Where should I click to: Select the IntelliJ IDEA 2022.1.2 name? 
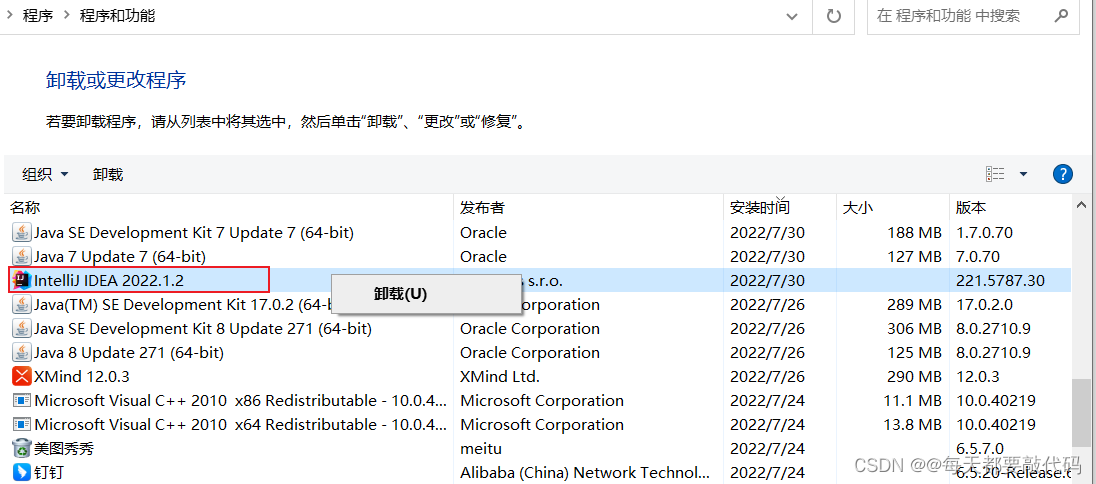(110, 280)
